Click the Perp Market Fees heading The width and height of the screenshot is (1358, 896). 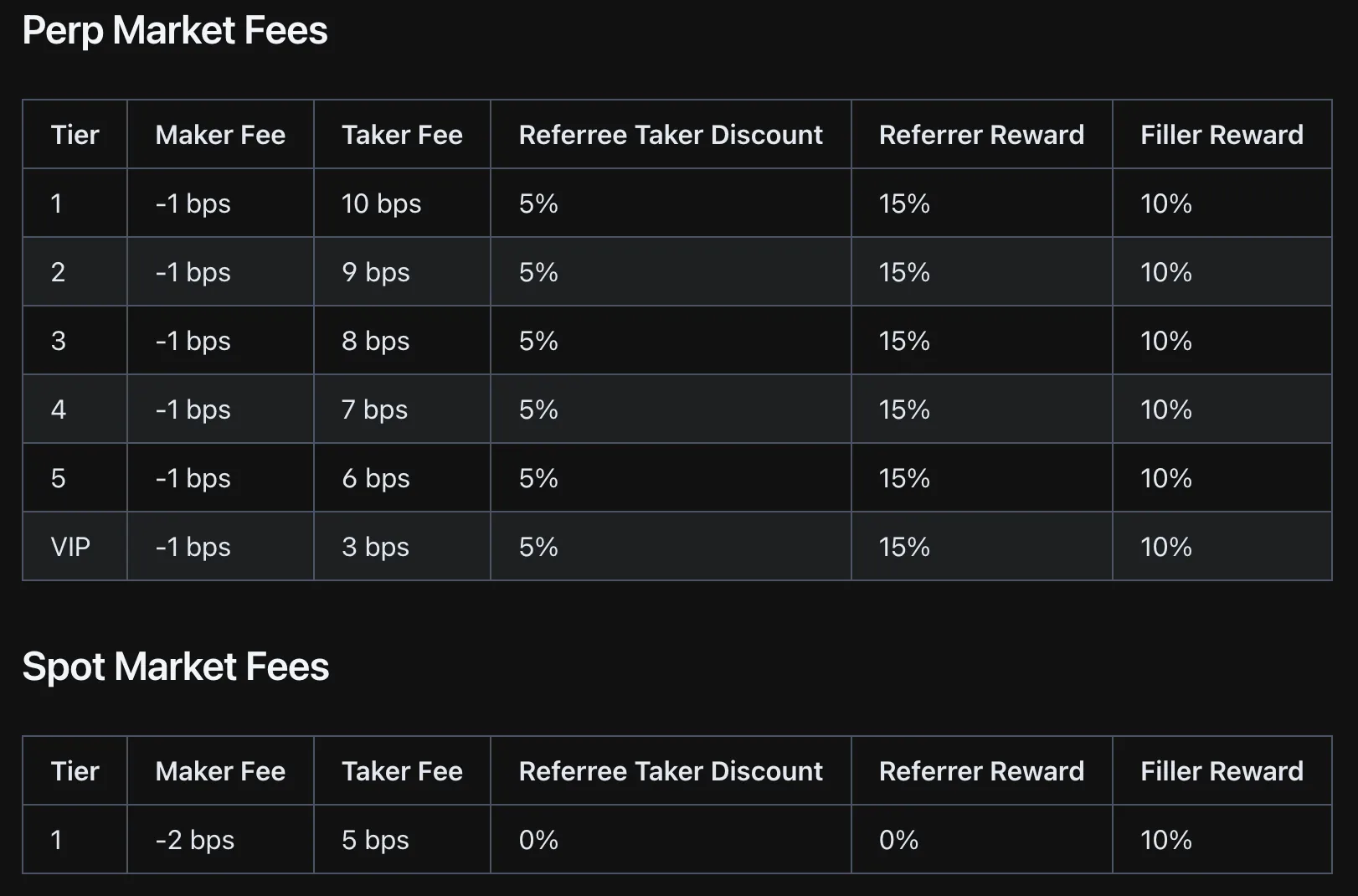174,31
